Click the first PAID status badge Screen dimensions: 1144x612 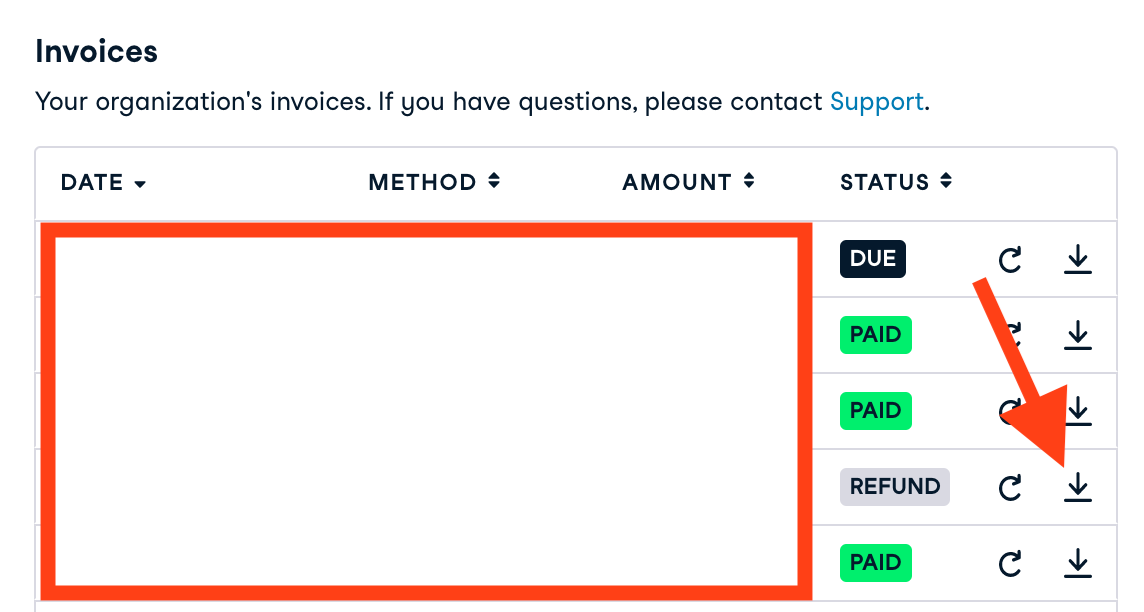click(x=875, y=335)
